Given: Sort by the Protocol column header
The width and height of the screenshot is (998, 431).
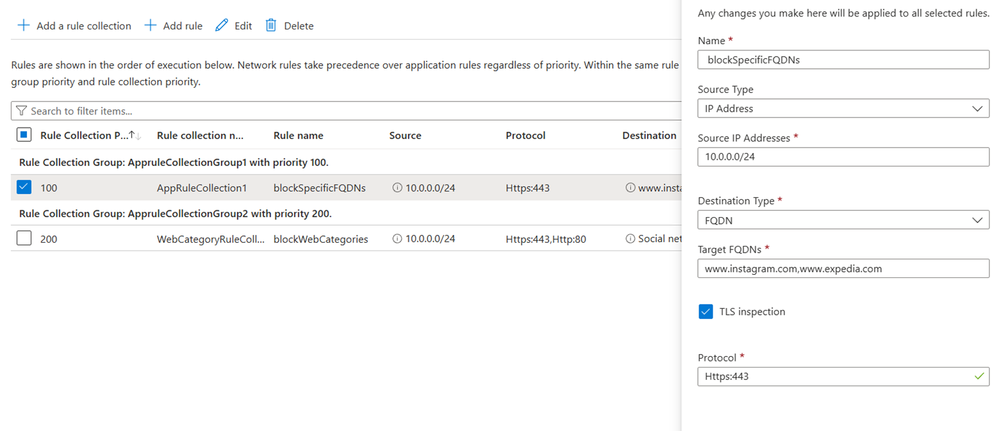Looking at the screenshot, I should point(525,136).
